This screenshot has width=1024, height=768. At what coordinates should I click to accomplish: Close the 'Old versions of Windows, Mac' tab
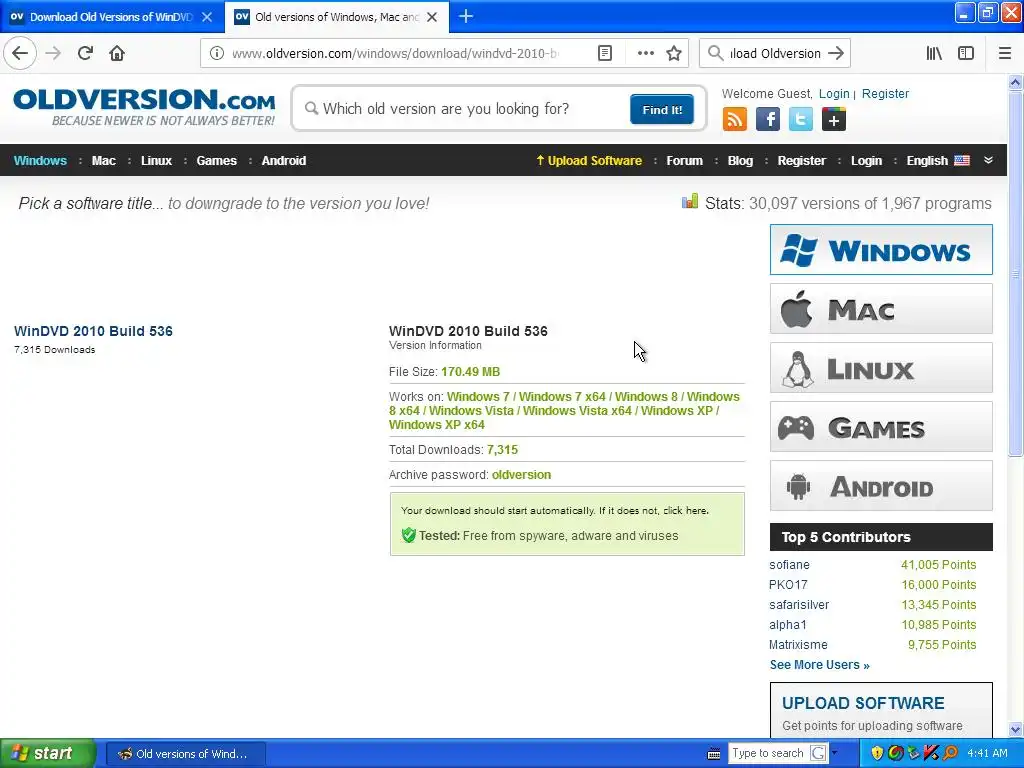point(432,17)
